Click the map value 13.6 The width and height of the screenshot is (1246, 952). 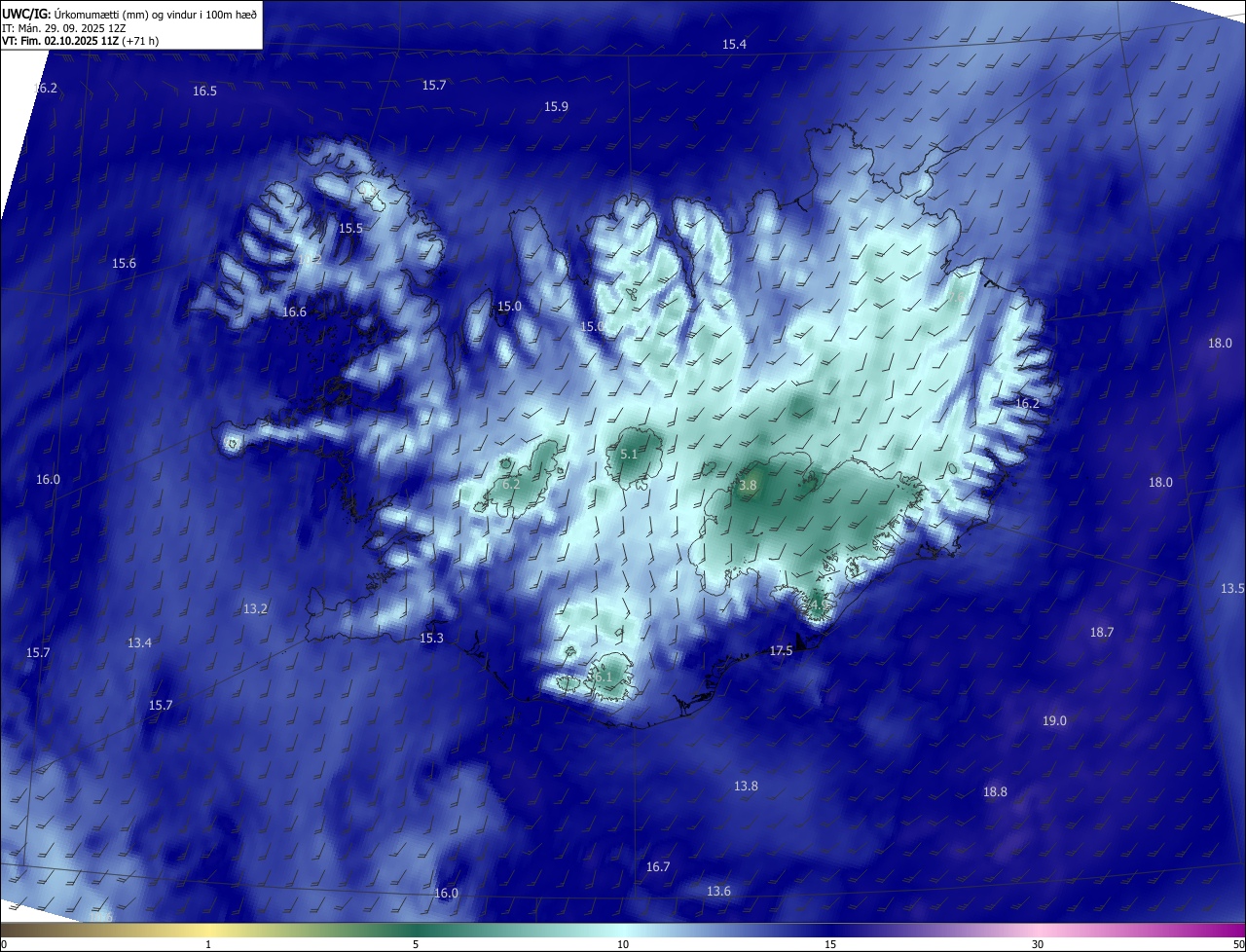click(x=718, y=892)
